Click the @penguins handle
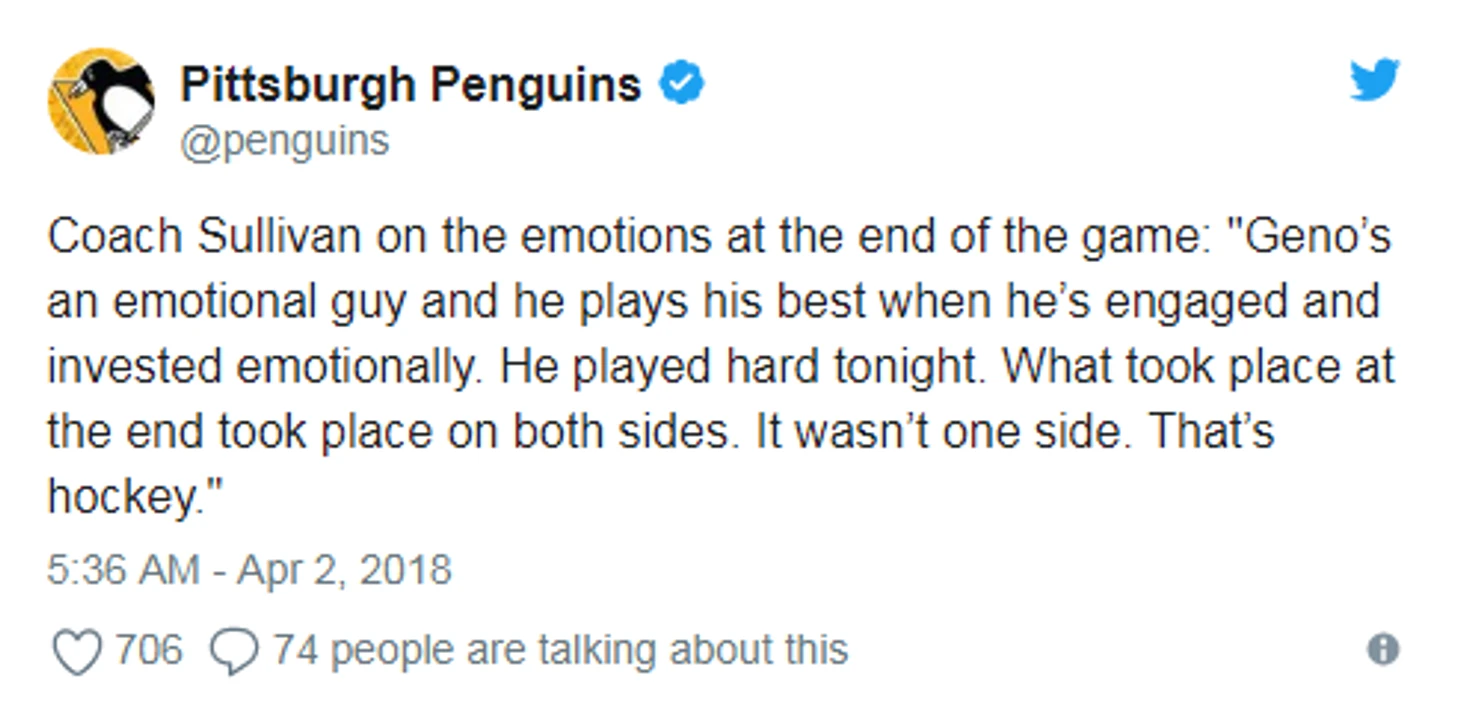 (x=285, y=141)
